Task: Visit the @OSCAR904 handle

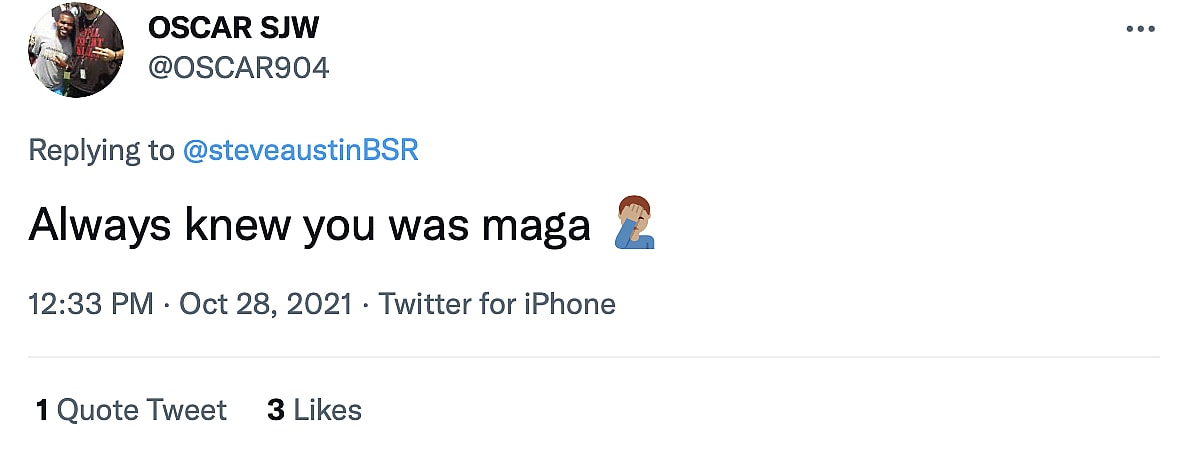Action: coord(238,68)
